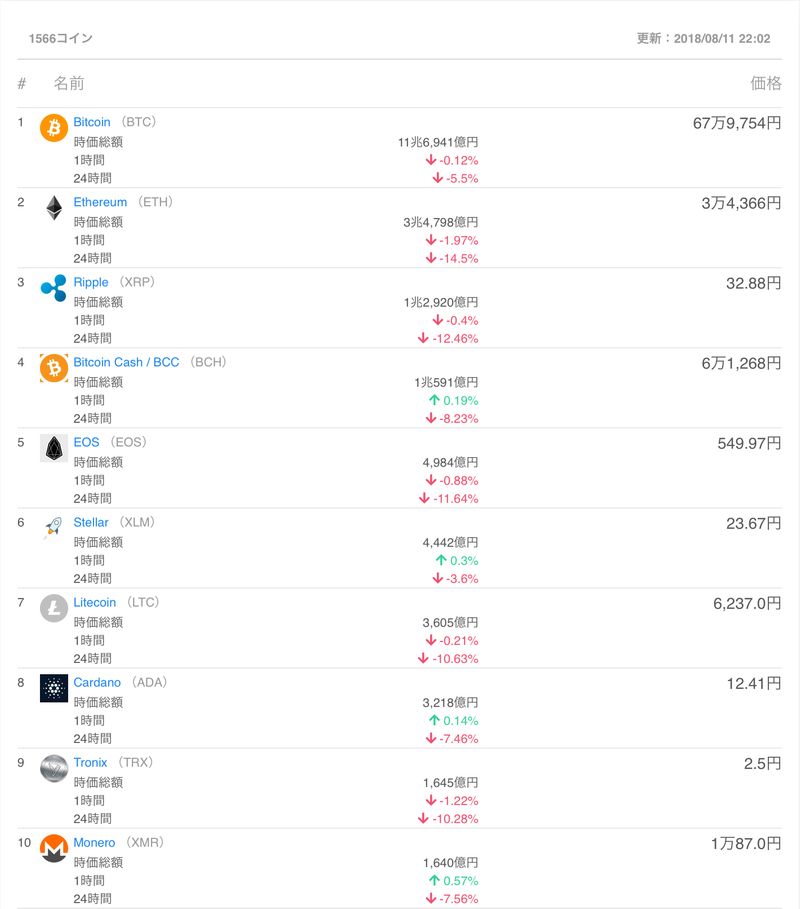Open the Ethereum coin link
Screen dimensions: 800x909
coord(100,202)
